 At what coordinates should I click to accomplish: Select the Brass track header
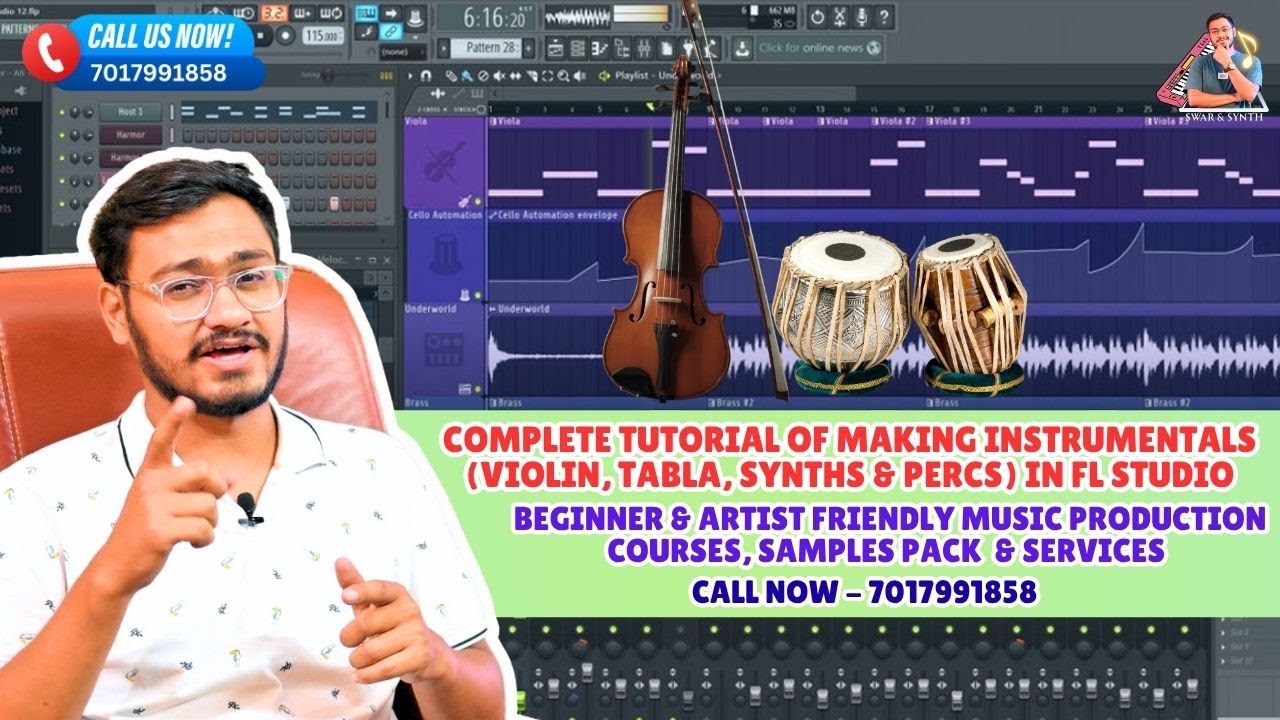[444, 403]
